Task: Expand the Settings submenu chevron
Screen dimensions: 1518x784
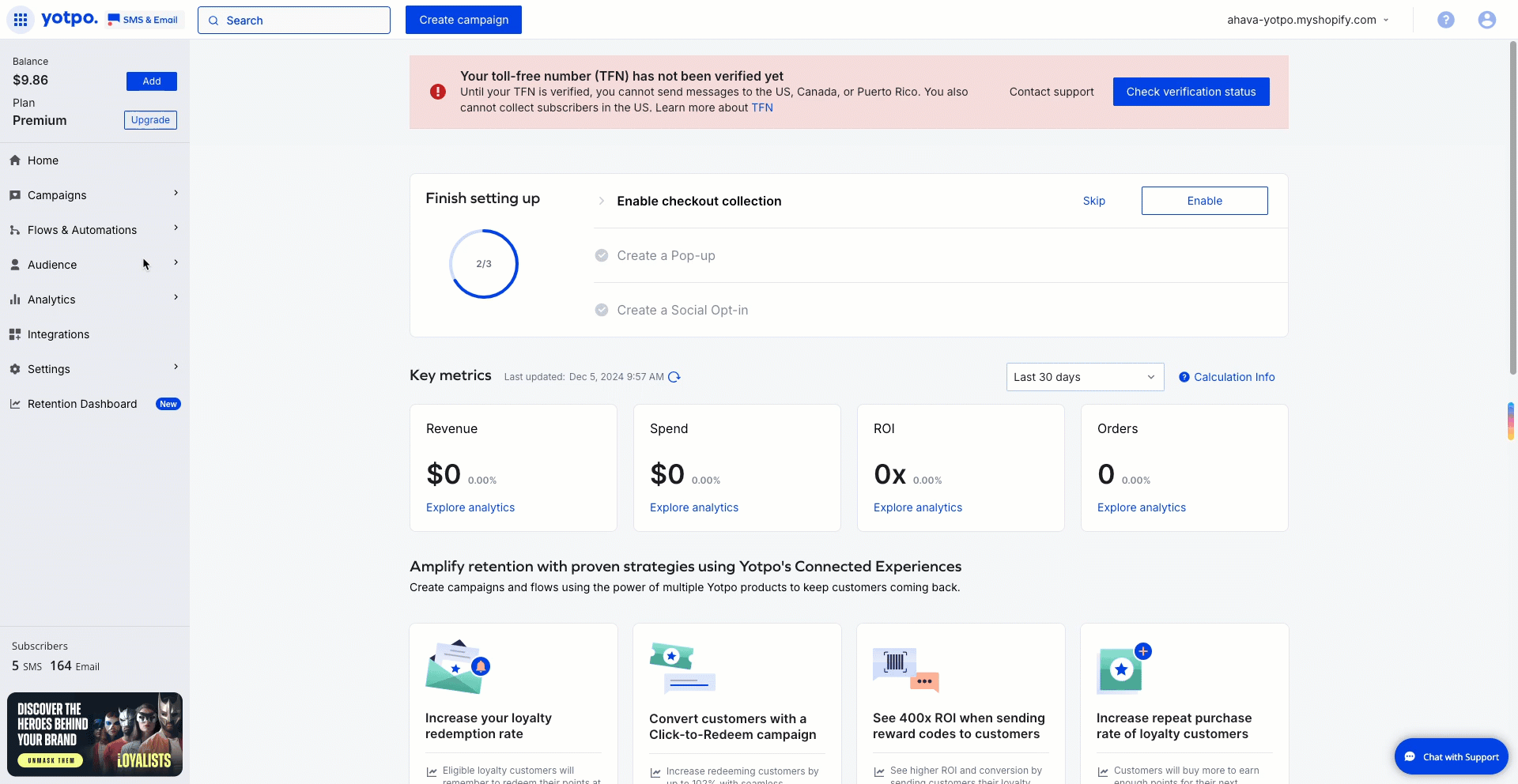Action: point(176,367)
